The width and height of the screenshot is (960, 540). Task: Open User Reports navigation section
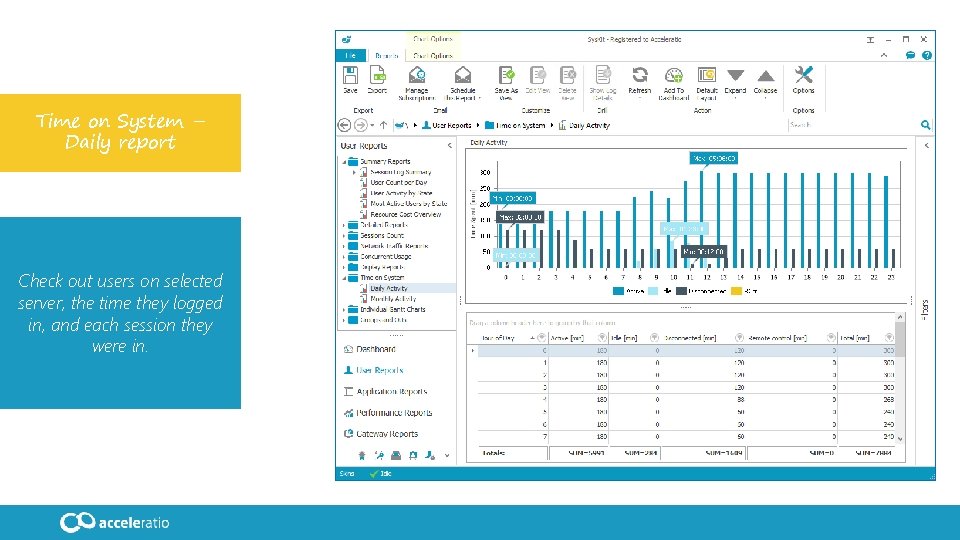click(x=373, y=370)
